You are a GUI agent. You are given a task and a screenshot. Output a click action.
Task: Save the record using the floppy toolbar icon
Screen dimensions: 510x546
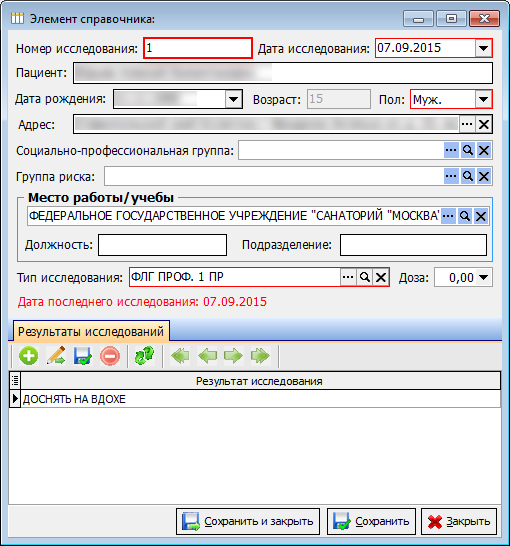pyautogui.click(x=83, y=356)
